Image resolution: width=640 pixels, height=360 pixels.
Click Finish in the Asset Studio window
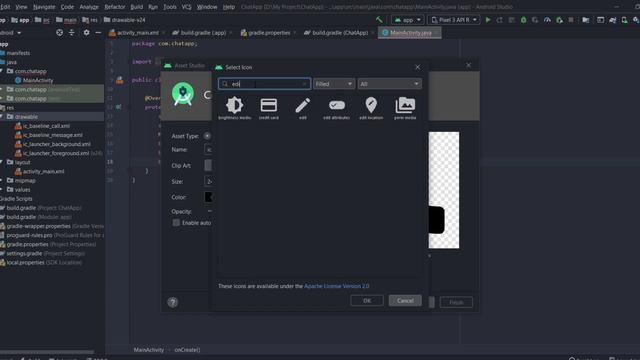[x=456, y=302]
